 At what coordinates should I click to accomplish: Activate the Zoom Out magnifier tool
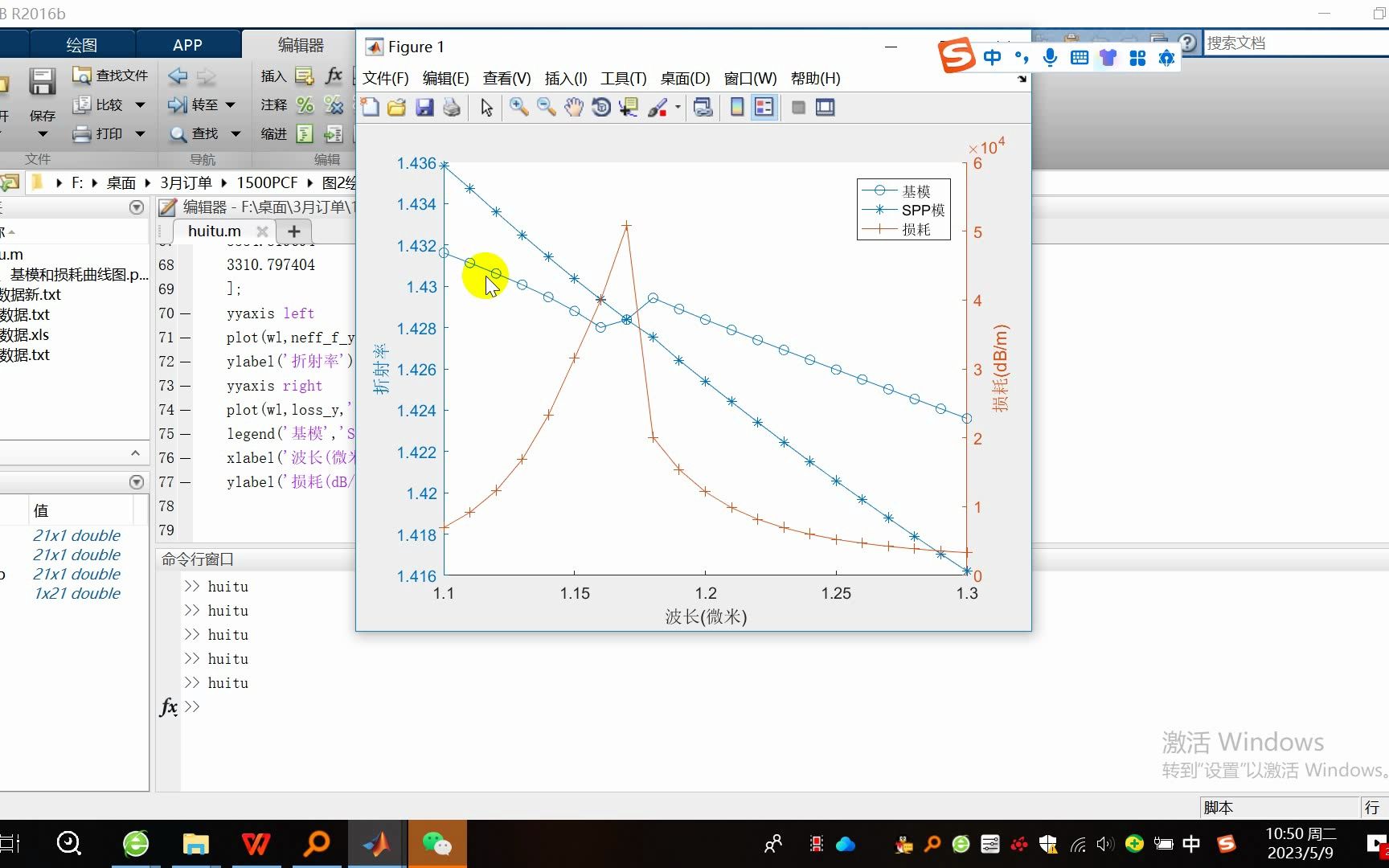(x=547, y=108)
